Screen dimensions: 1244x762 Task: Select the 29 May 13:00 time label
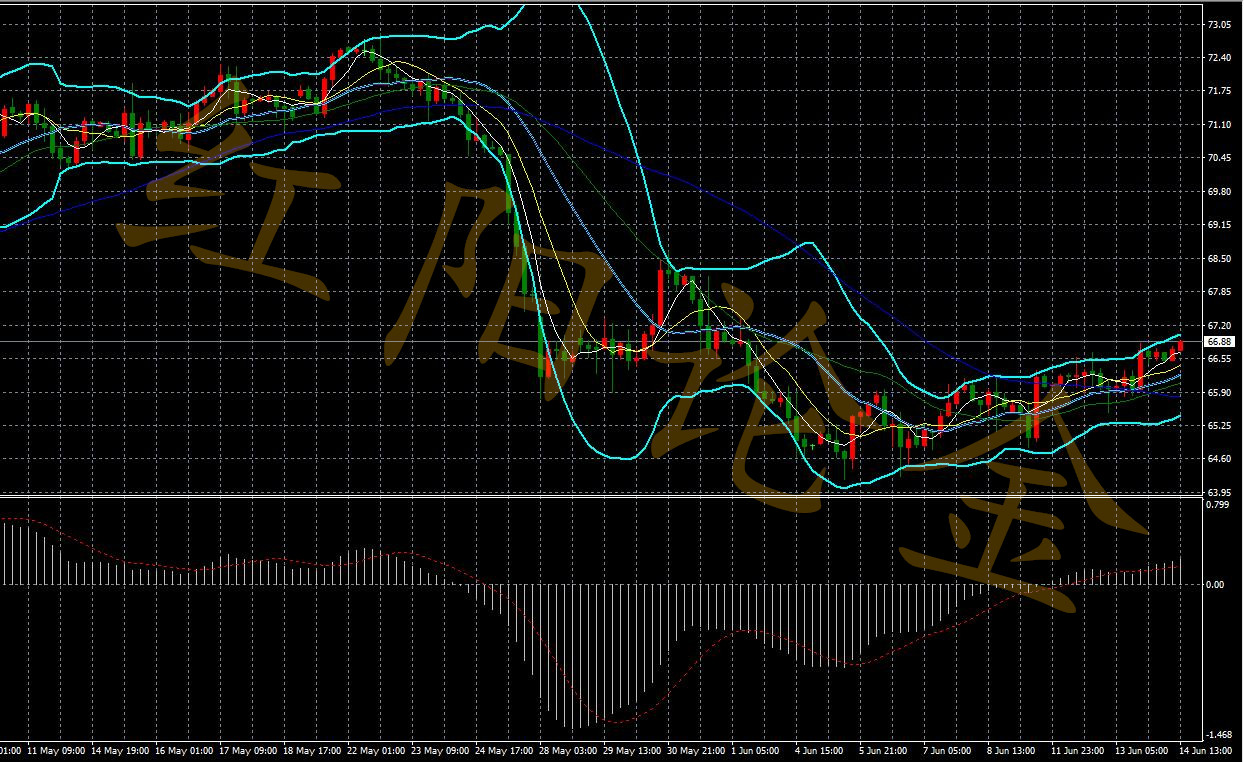tap(632, 750)
